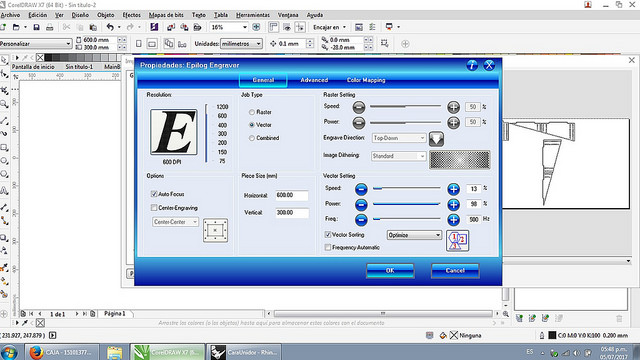This screenshot has height=360, width=640.
Task: Open the Engrave Direction Top-Down dropdown
Action: [399, 138]
